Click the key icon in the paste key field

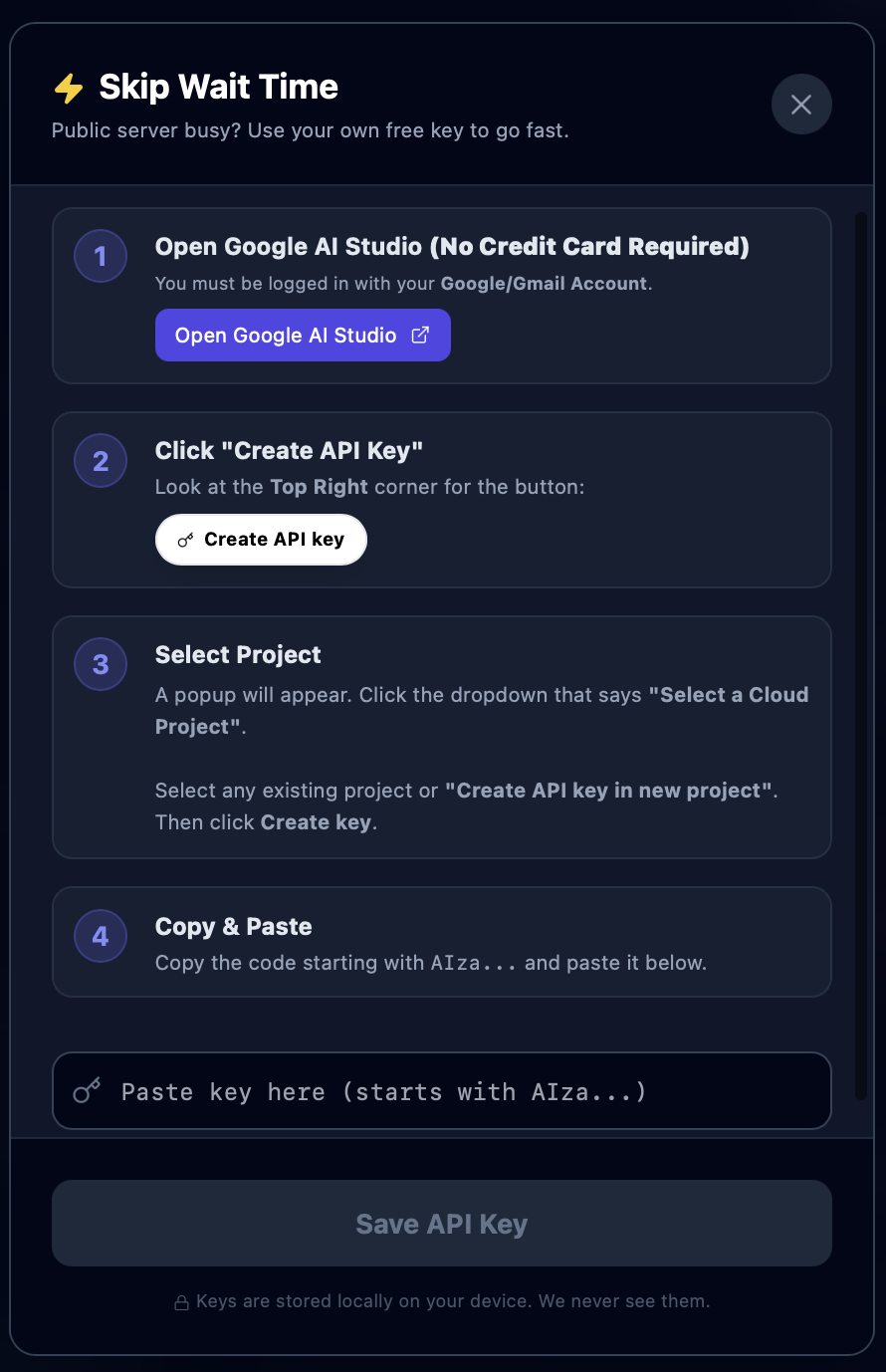pyautogui.click(x=86, y=1090)
